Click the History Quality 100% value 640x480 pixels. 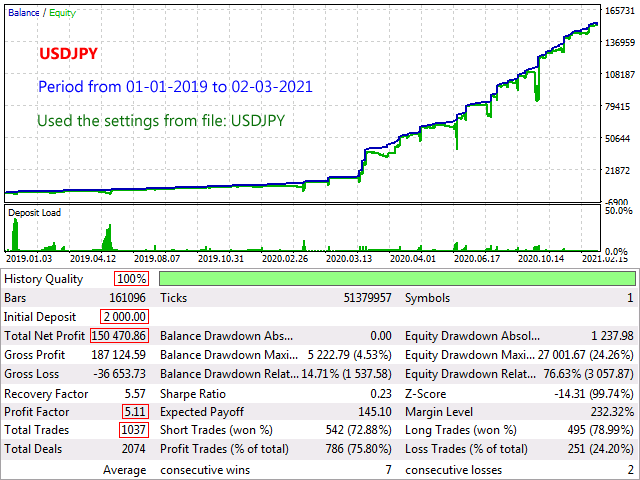click(x=131, y=279)
